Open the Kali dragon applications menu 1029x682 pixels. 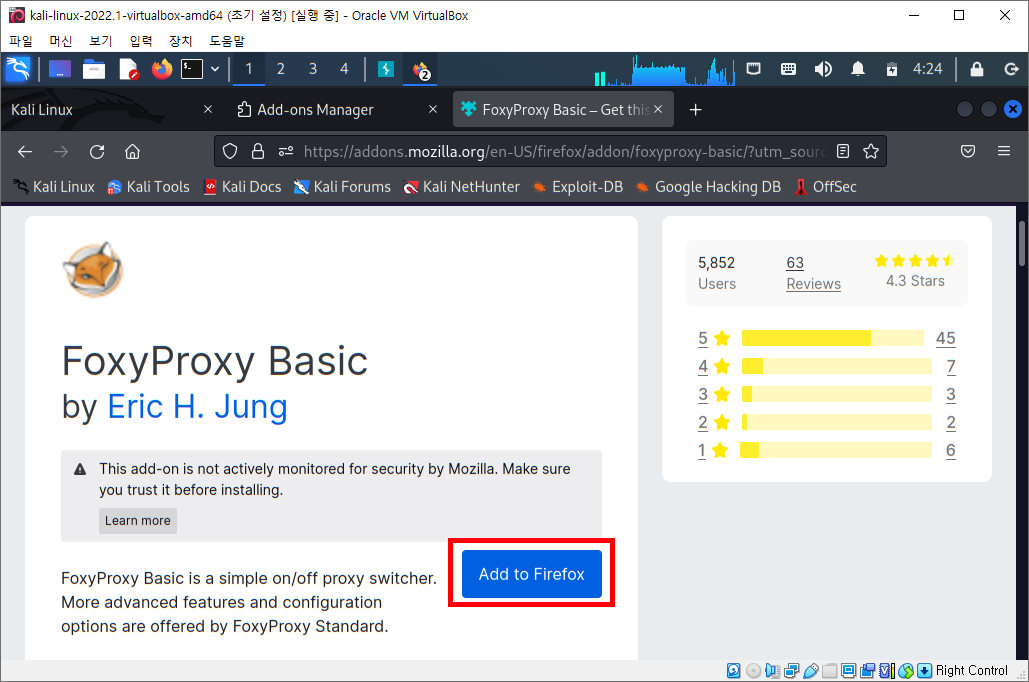click(18, 69)
